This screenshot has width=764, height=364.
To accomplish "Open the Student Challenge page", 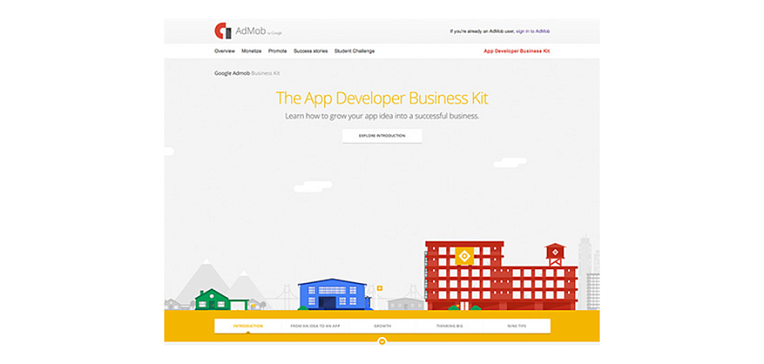I will tap(354, 51).
